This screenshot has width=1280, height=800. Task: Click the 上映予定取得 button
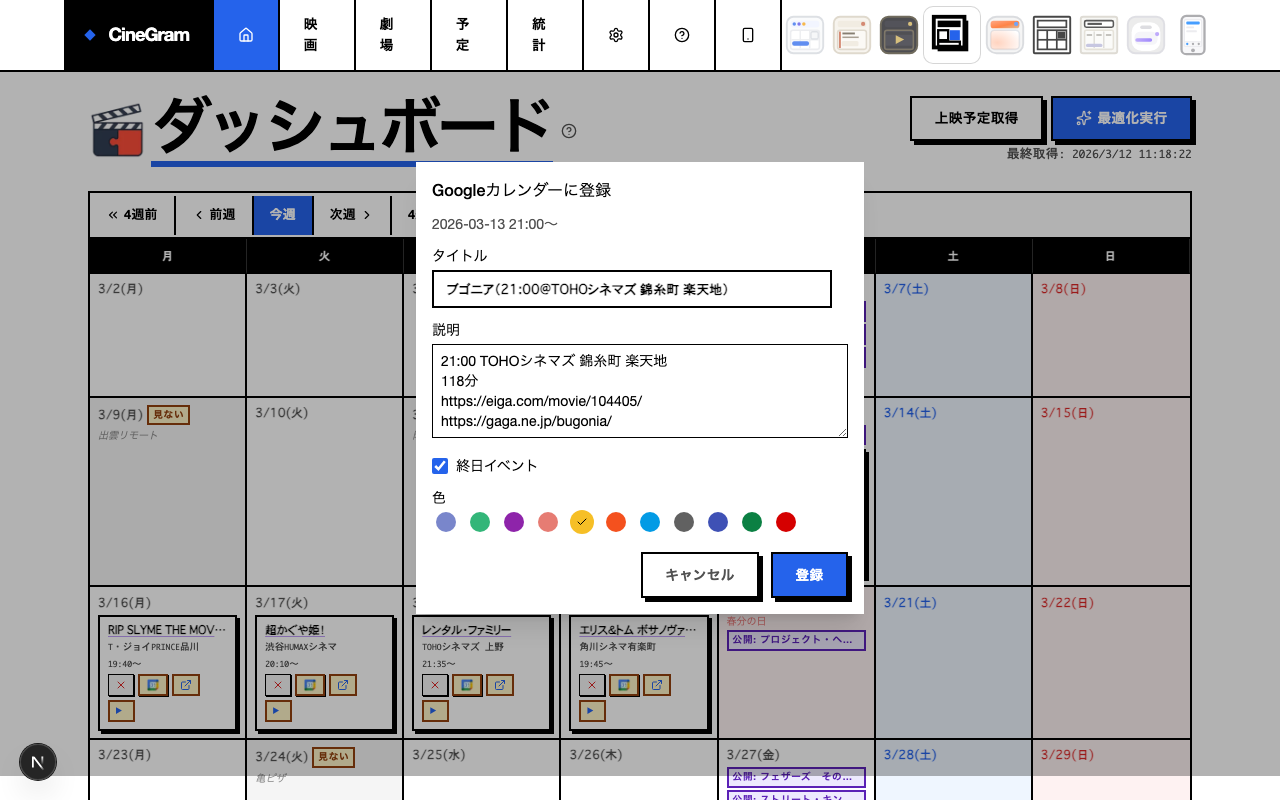pyautogui.click(x=977, y=119)
